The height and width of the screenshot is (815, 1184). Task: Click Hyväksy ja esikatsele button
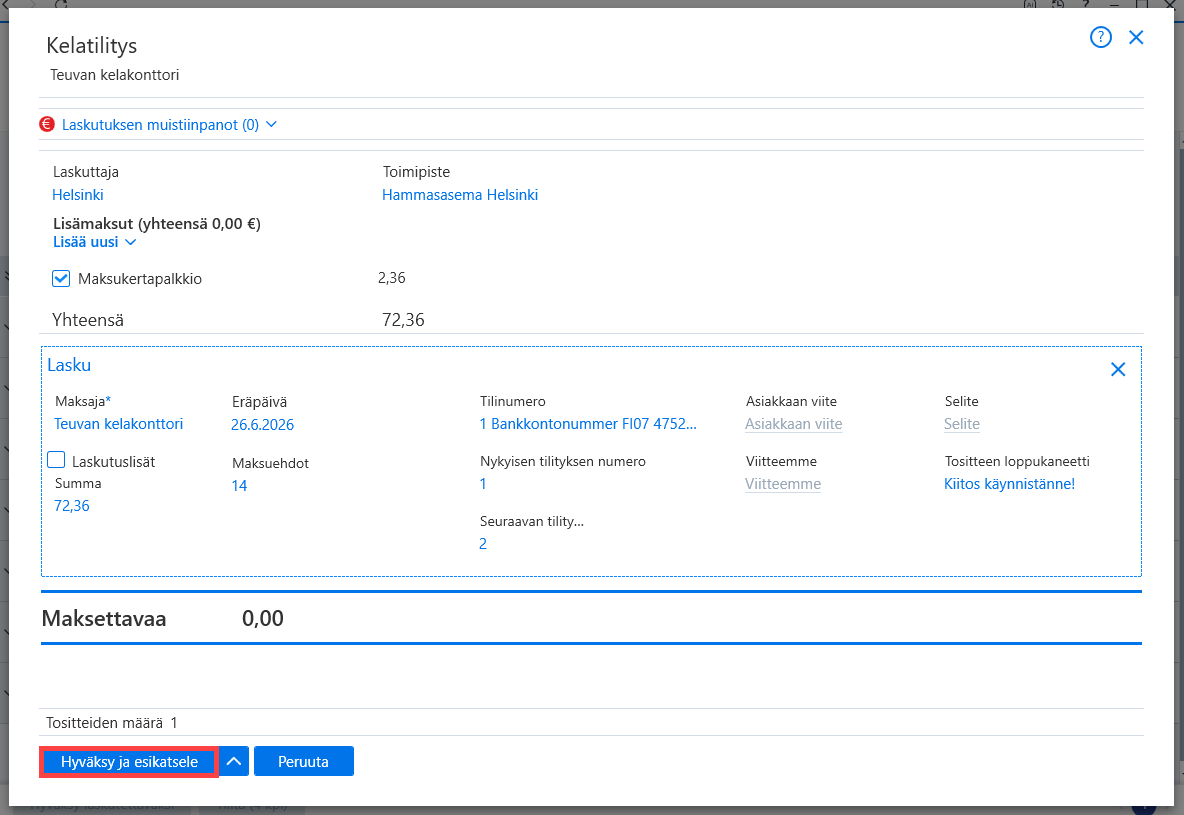pos(129,761)
